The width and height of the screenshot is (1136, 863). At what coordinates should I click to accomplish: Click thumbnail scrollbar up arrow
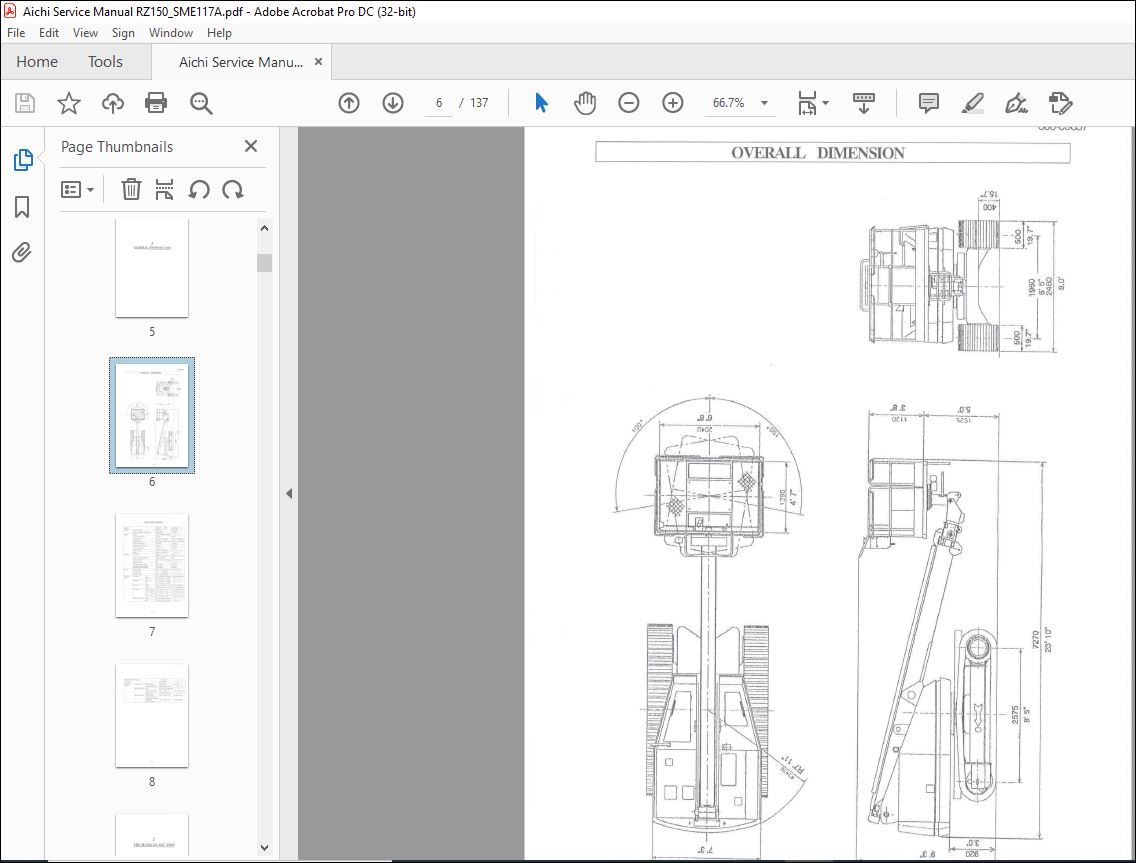pyautogui.click(x=264, y=228)
